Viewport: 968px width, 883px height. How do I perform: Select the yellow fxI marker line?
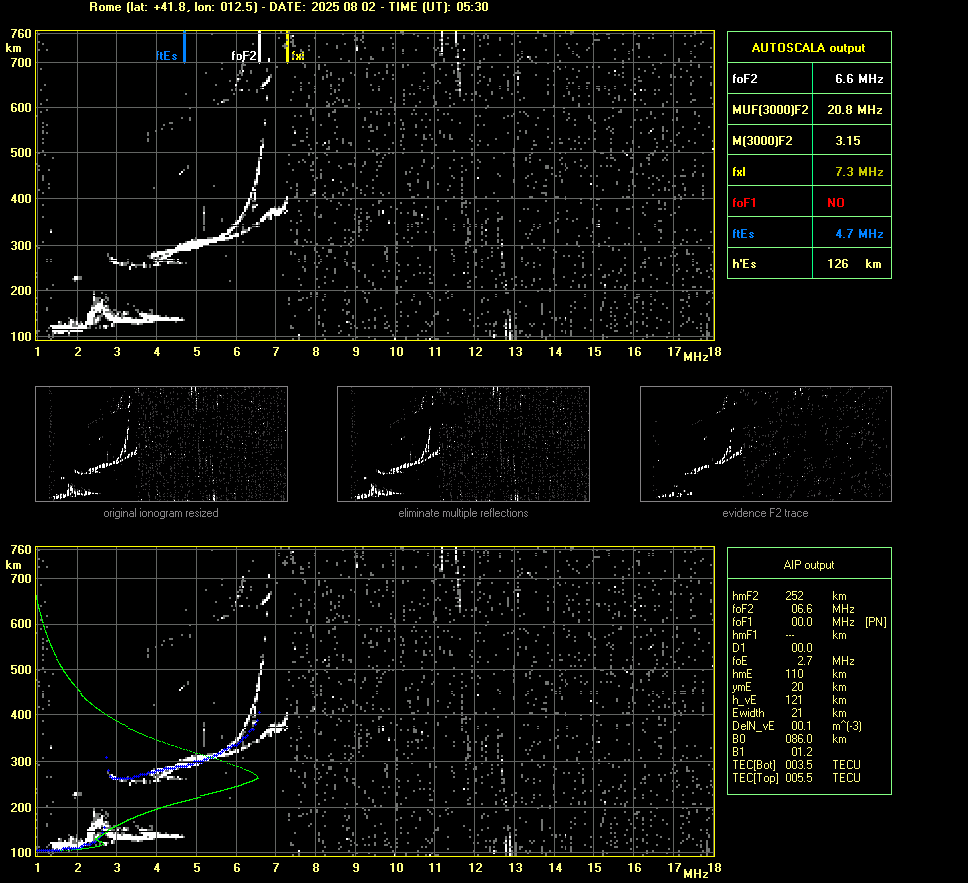tap(287, 47)
